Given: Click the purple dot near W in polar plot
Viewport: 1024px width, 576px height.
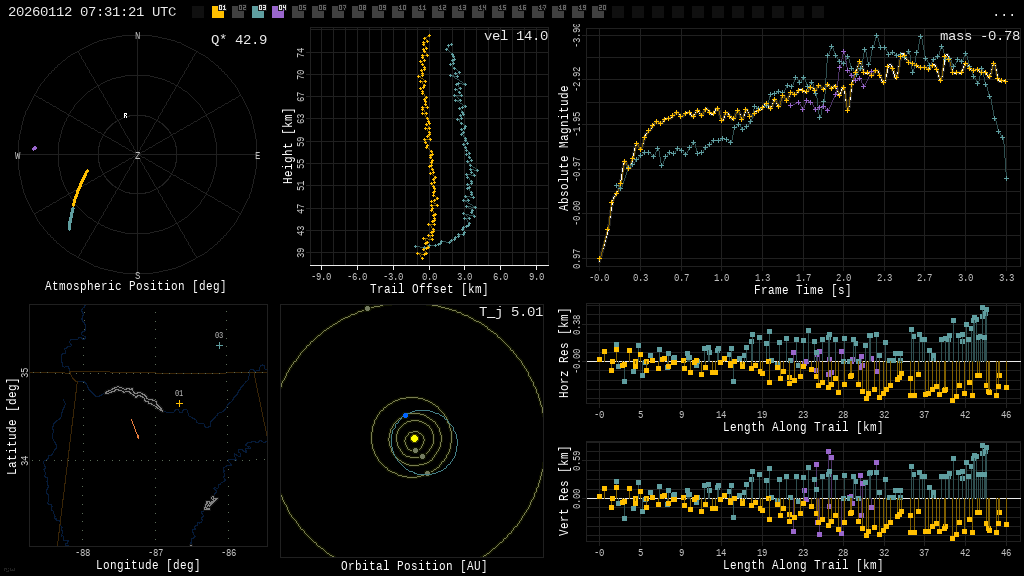Looking at the screenshot, I should 34,148.
